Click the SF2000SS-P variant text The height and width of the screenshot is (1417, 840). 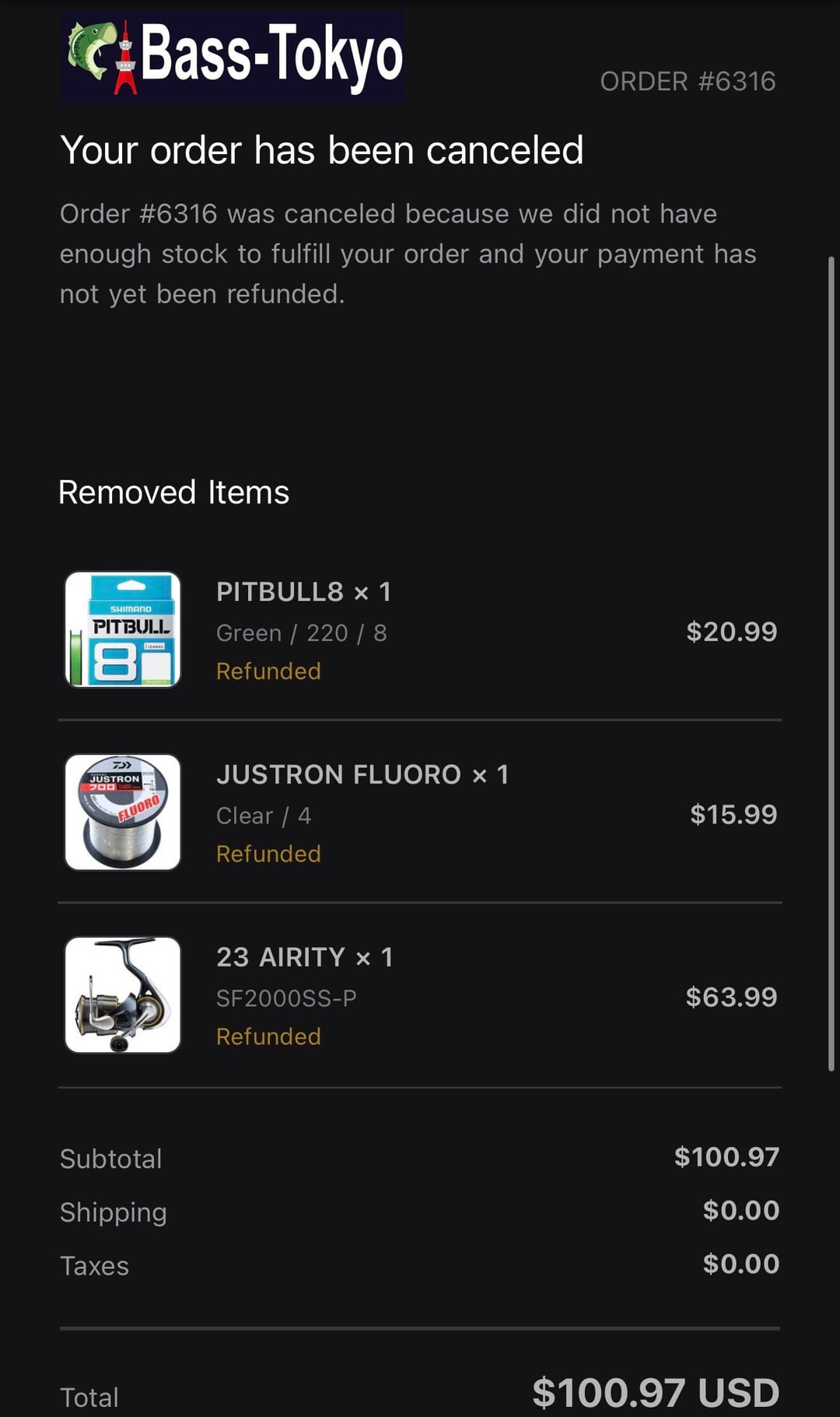pos(286,998)
